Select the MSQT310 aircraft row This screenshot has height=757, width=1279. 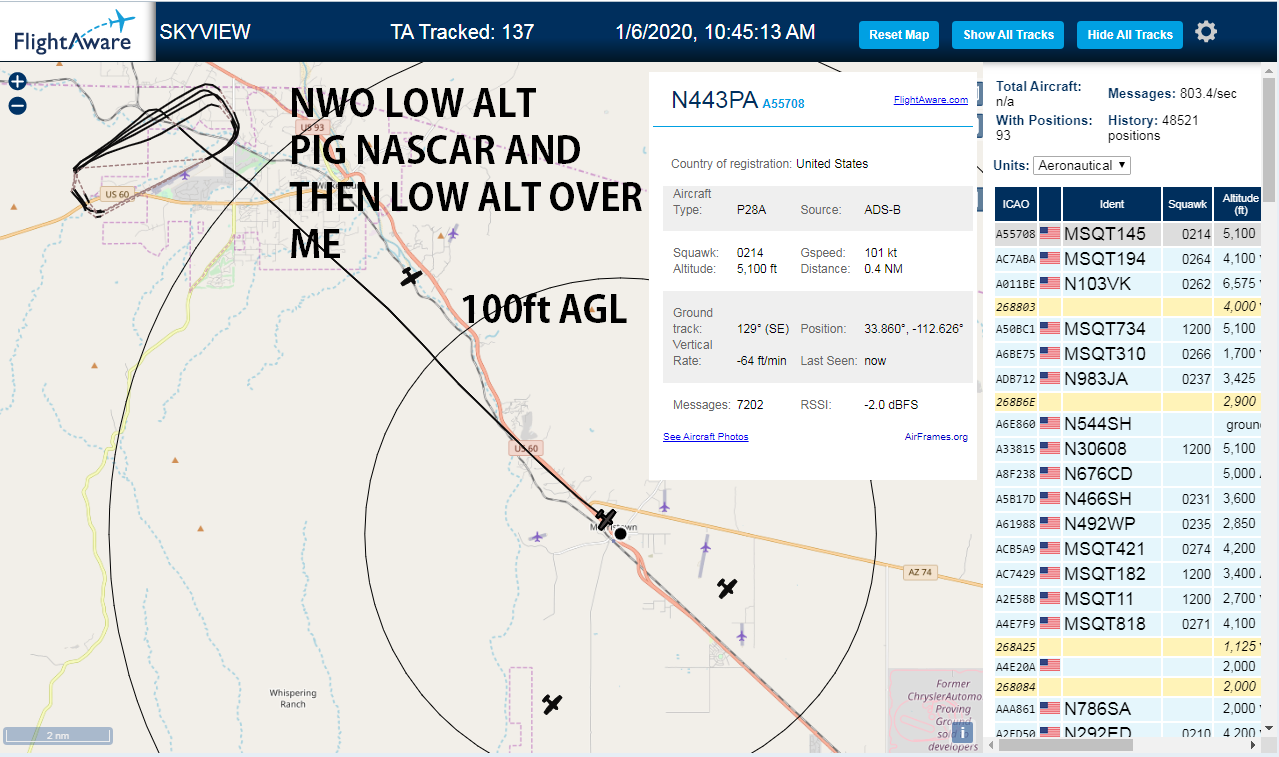[x=1128, y=354]
